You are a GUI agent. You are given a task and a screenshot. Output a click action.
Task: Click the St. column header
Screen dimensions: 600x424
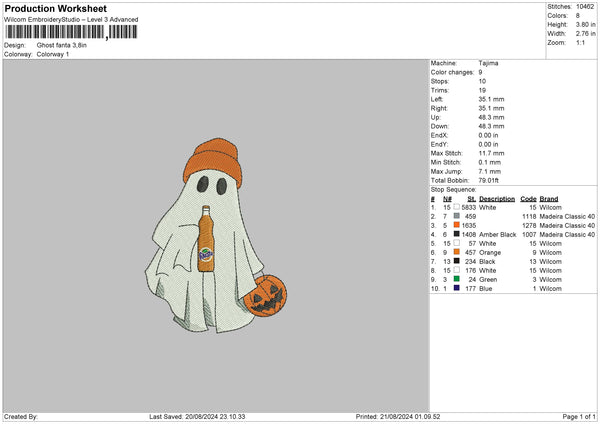pos(471,198)
